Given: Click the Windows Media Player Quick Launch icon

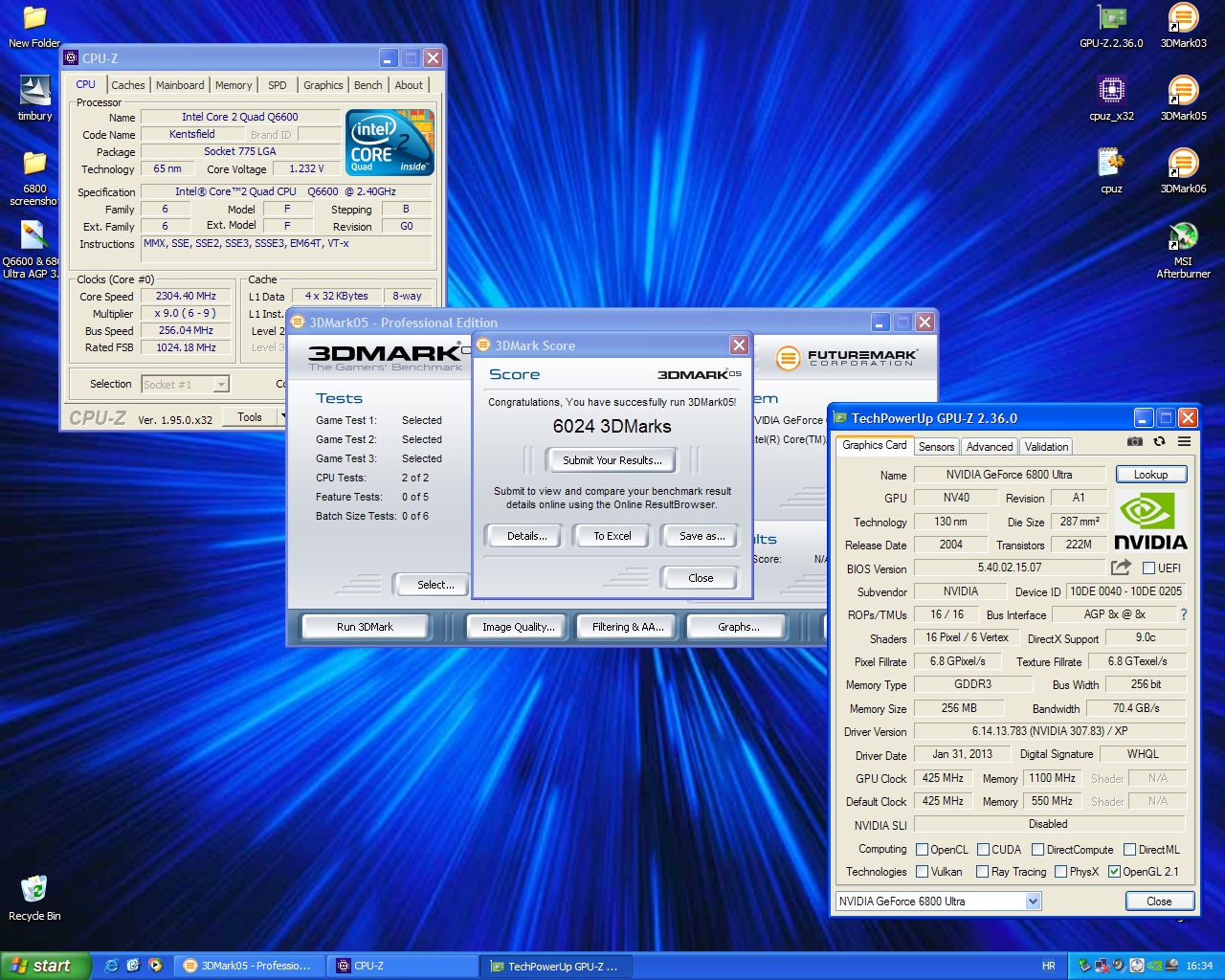Looking at the screenshot, I should click(x=155, y=966).
